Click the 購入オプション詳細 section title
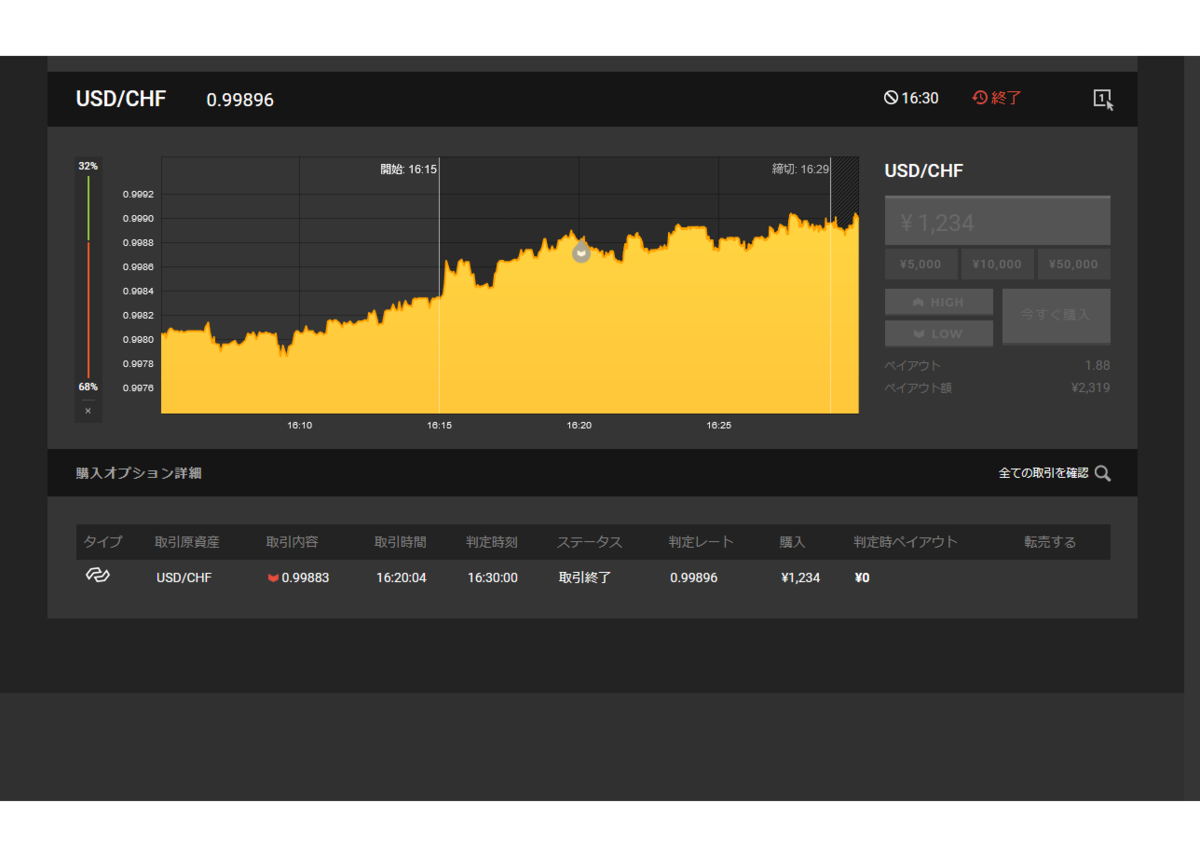 tap(139, 473)
